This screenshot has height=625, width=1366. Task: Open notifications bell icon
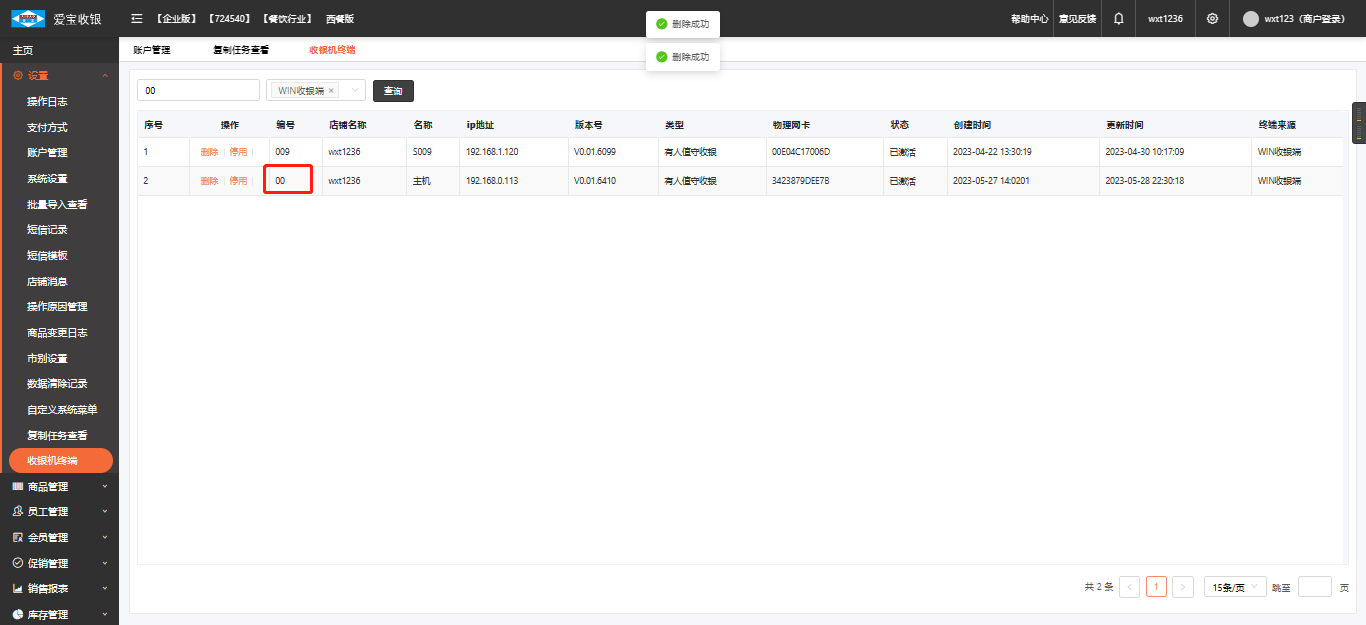click(x=1118, y=18)
